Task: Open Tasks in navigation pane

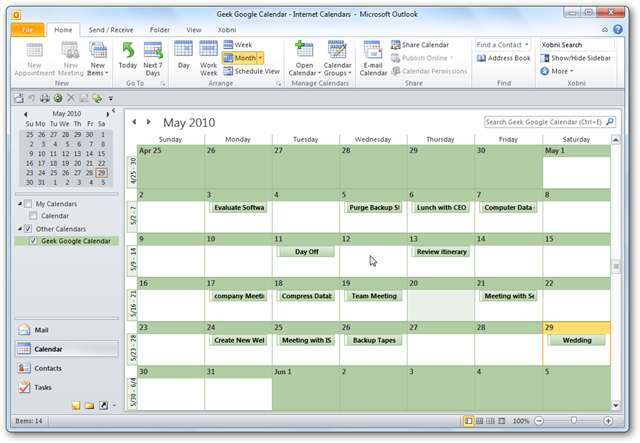Action: pos(67,387)
